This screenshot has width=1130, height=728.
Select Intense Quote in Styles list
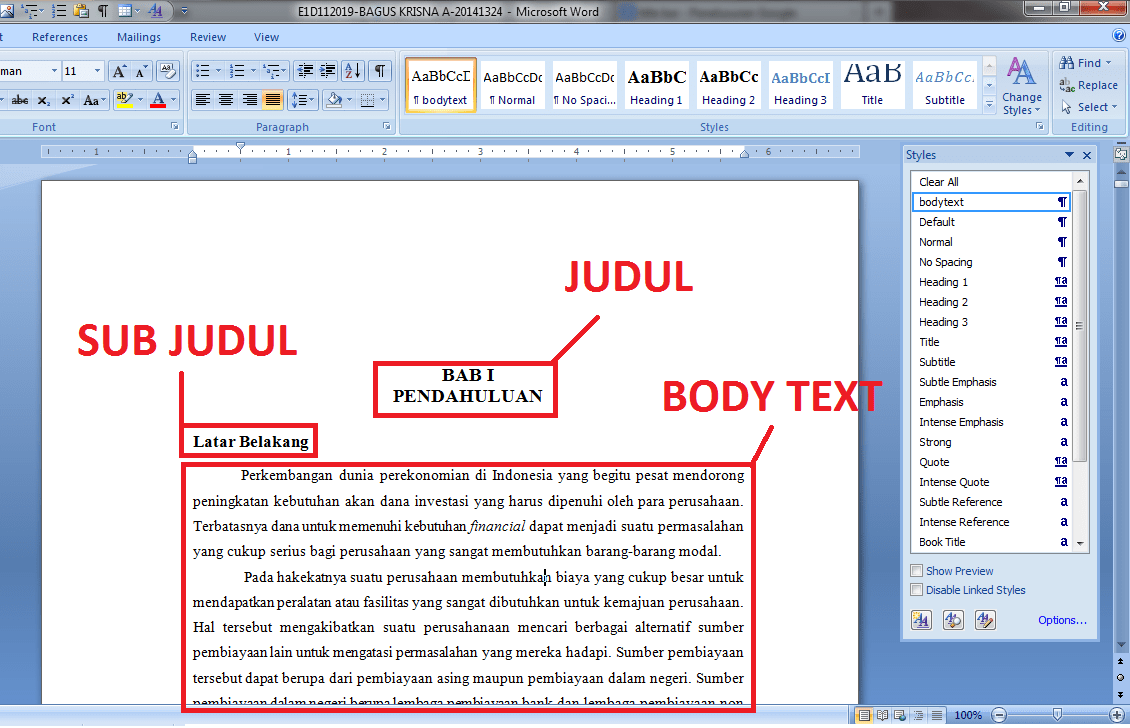click(992, 481)
